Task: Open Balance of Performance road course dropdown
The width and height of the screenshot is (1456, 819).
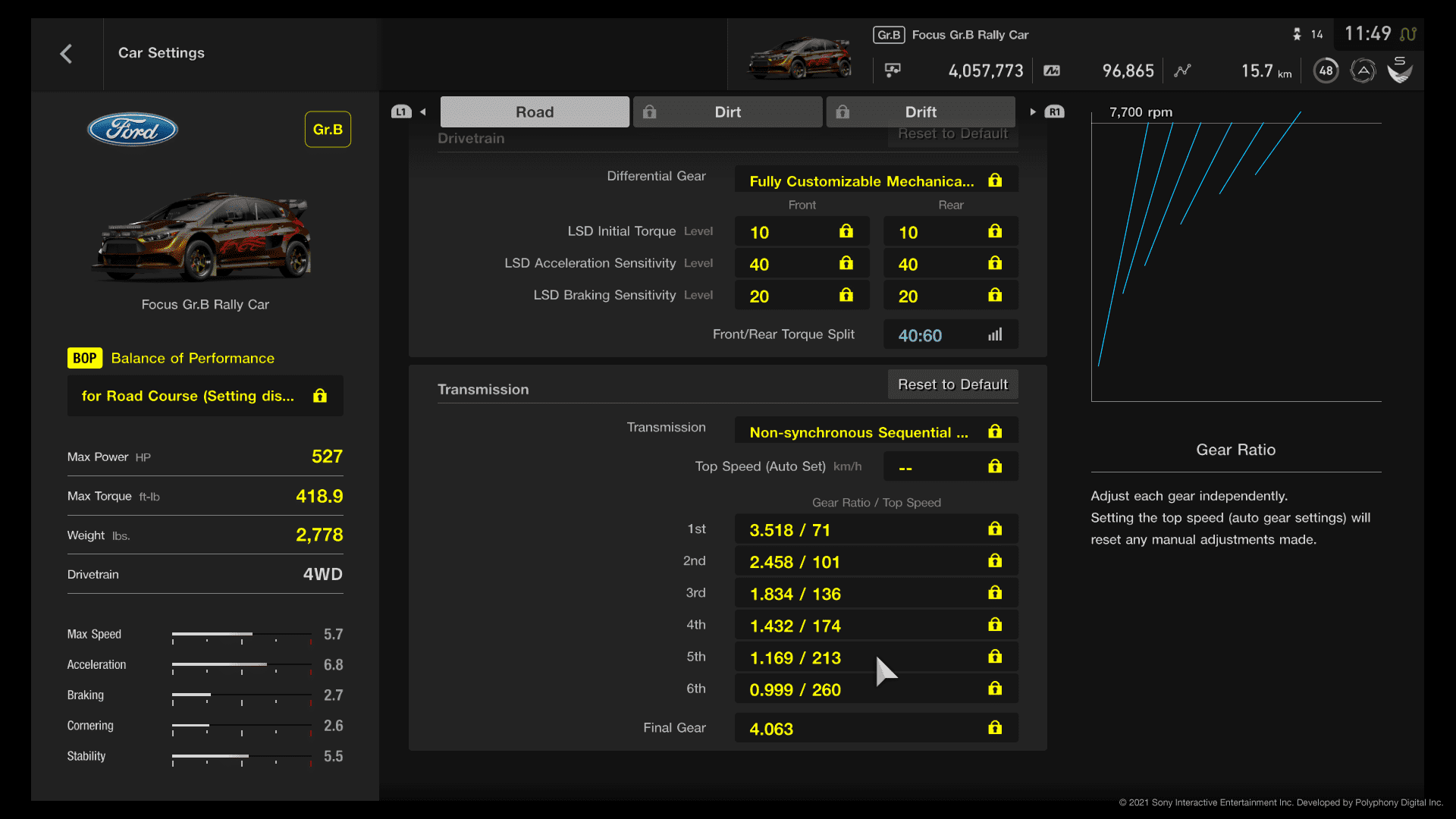Action: tap(206, 396)
